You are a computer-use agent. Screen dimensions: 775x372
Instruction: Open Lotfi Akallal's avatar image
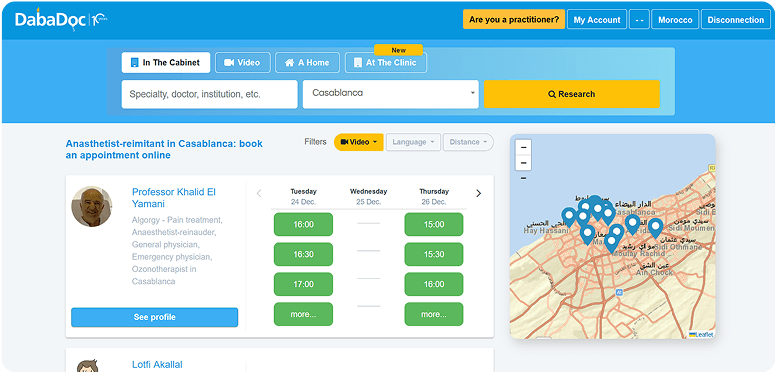click(87, 366)
